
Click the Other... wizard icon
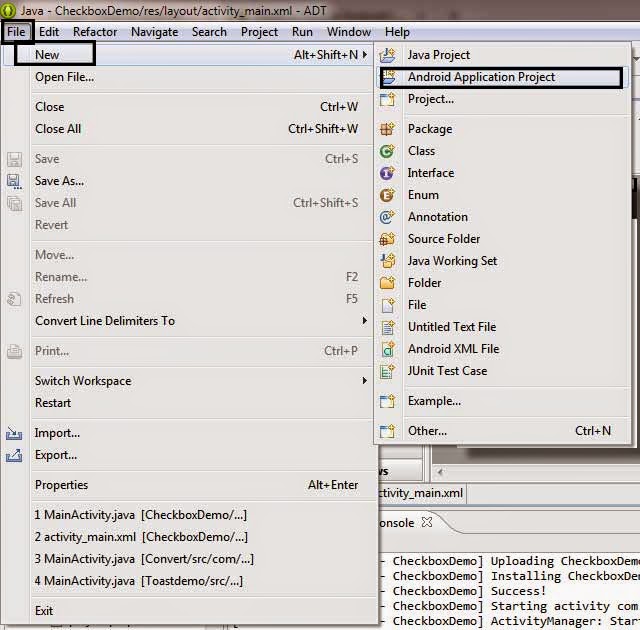[387, 431]
